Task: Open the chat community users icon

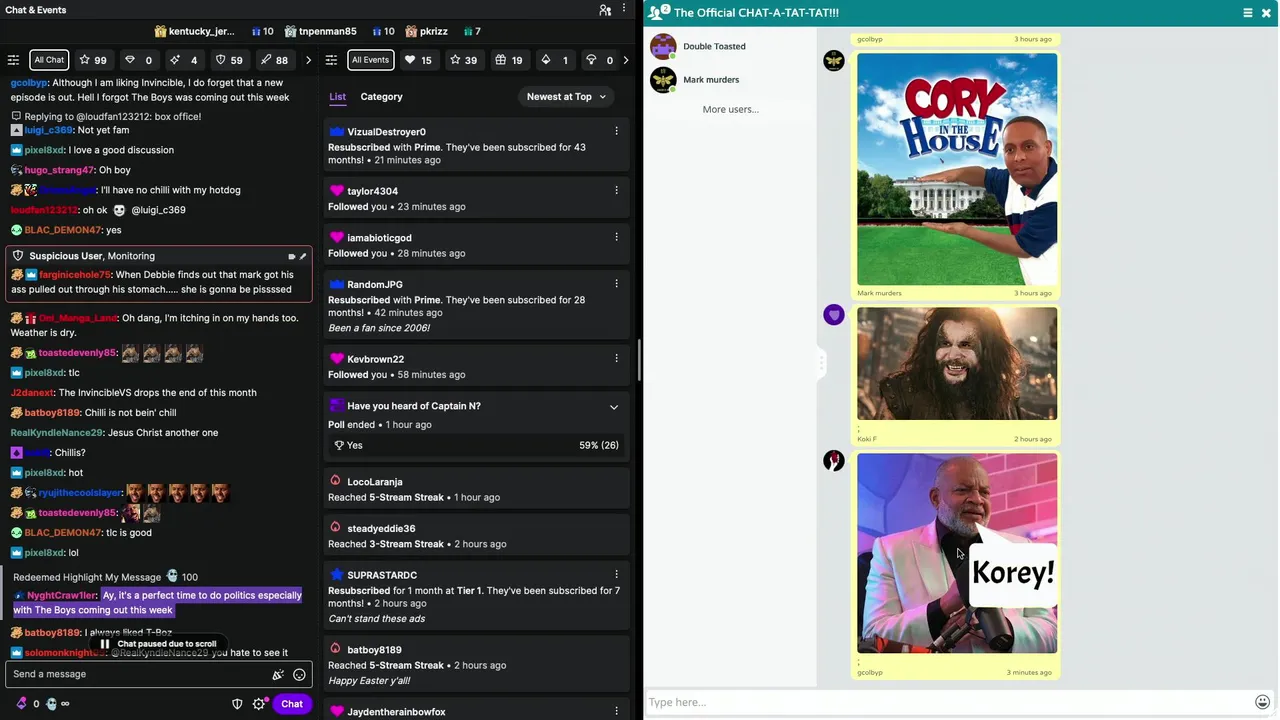Action: click(605, 10)
